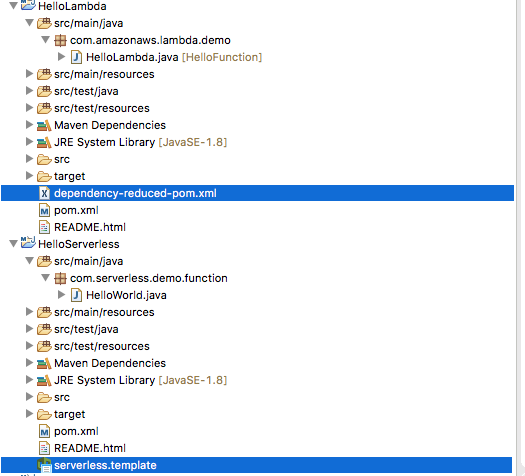The height and width of the screenshot is (476, 525).
Task: Click Maven Dependencies library icon in HelloLambda
Action: pos(44,126)
